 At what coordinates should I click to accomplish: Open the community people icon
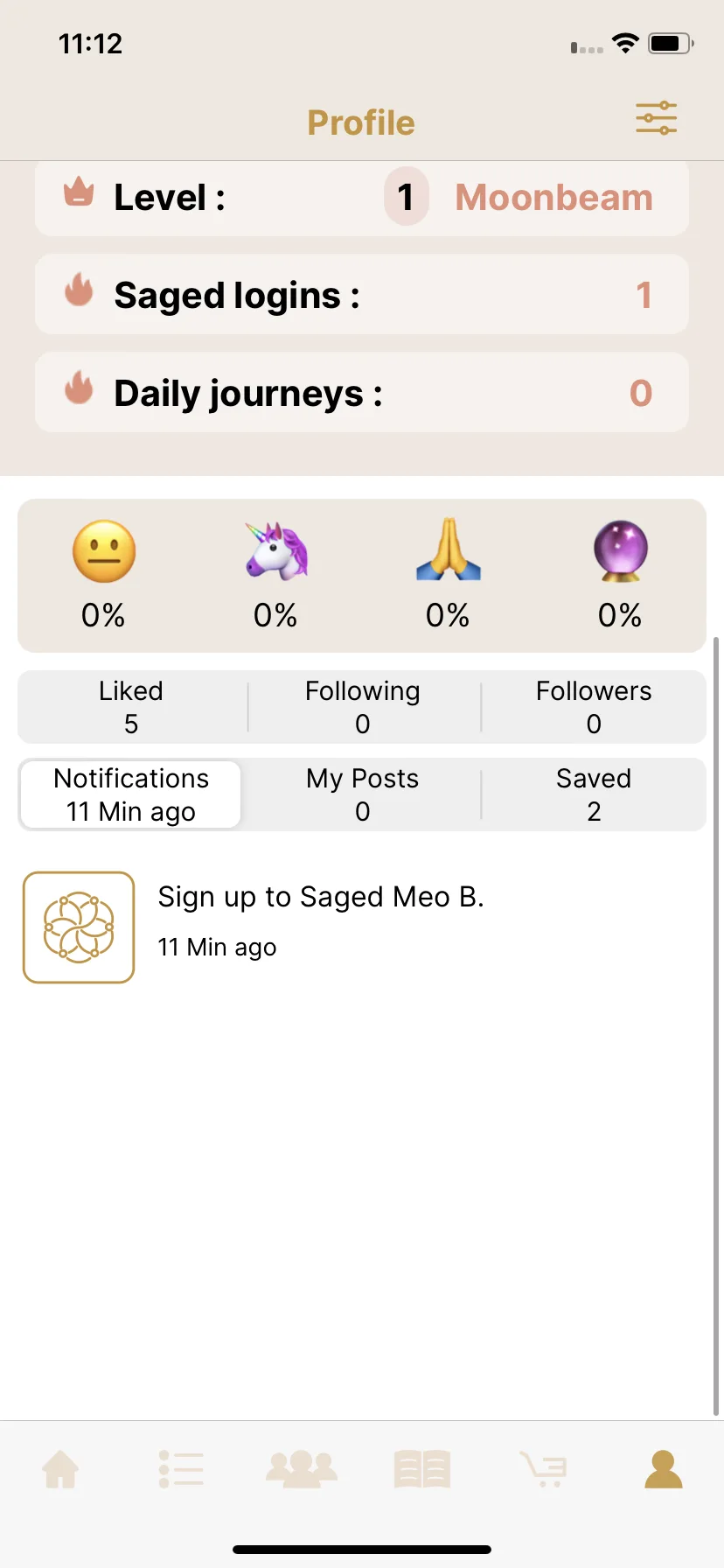point(302,1469)
